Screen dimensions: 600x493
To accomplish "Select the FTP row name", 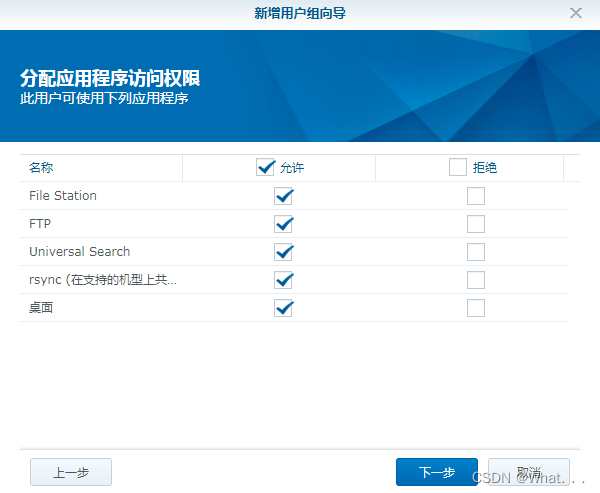I will tap(40, 224).
